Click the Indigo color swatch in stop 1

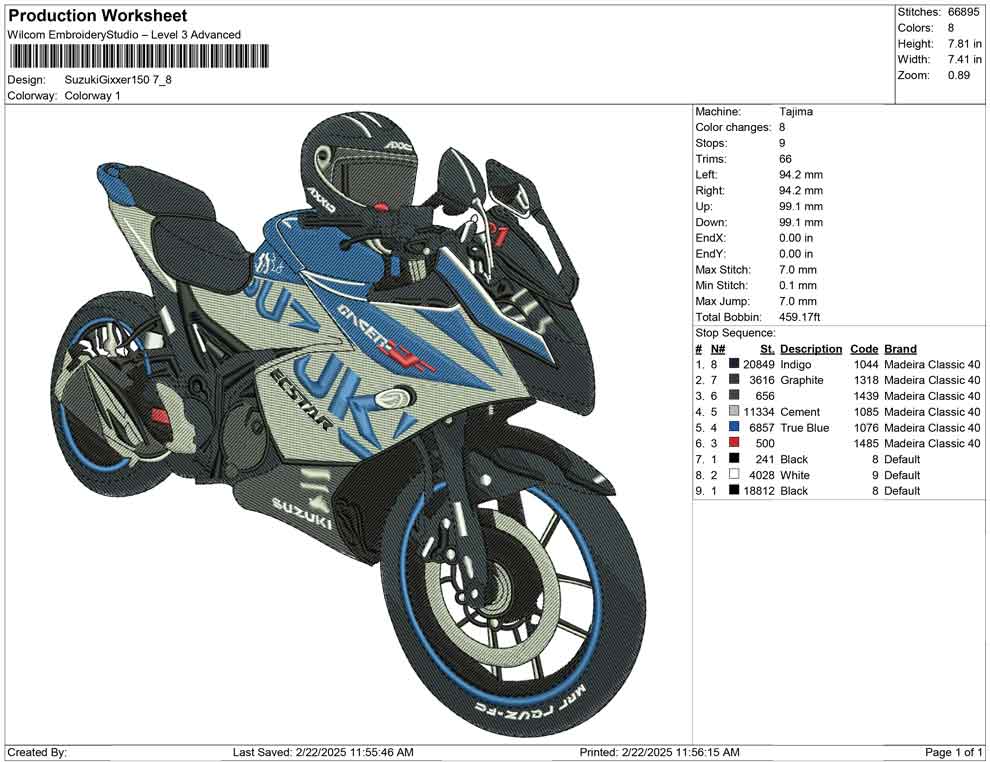[x=734, y=364]
